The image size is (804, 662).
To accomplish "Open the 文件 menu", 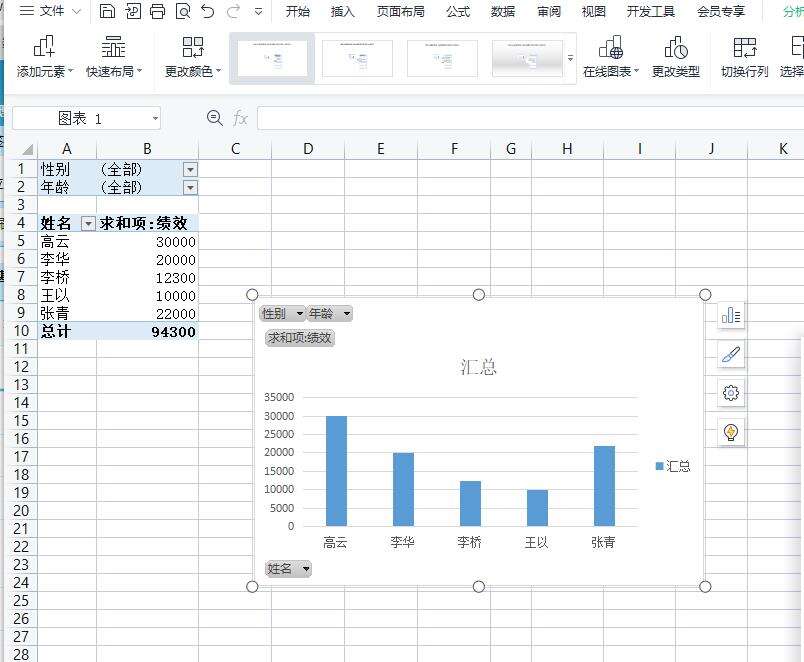I will click(x=50, y=11).
